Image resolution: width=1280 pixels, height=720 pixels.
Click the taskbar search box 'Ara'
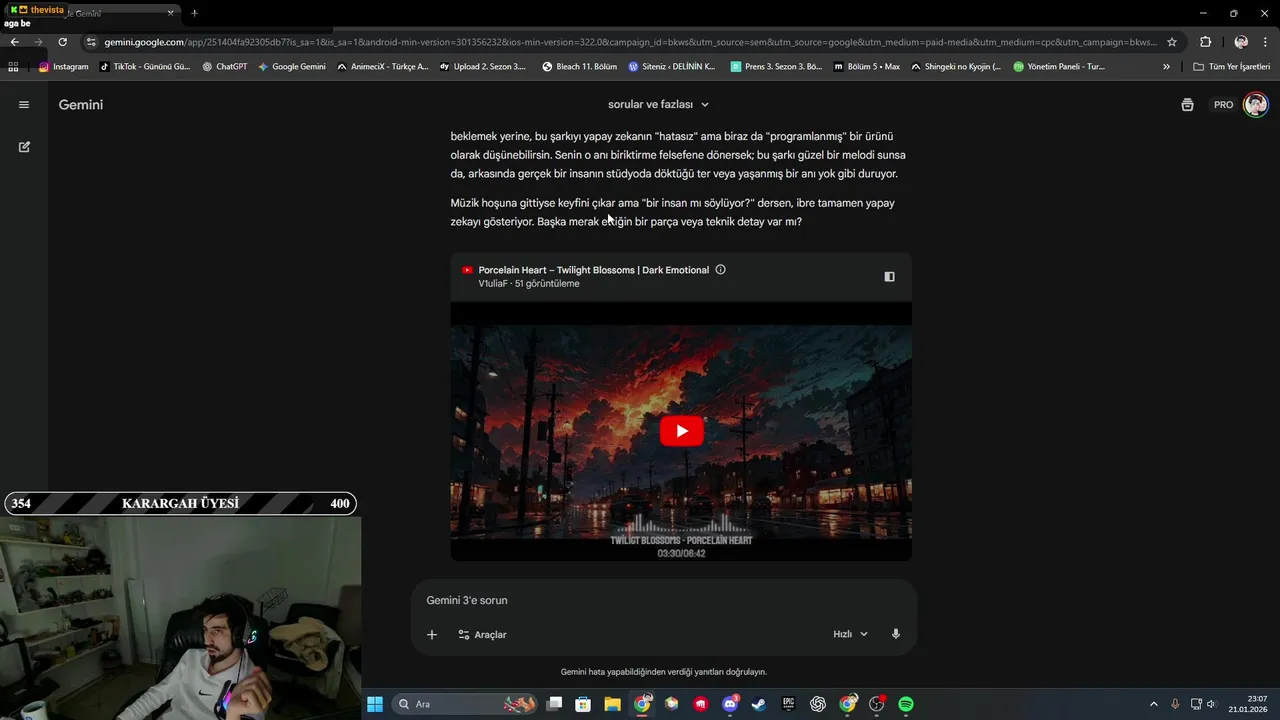(466, 704)
